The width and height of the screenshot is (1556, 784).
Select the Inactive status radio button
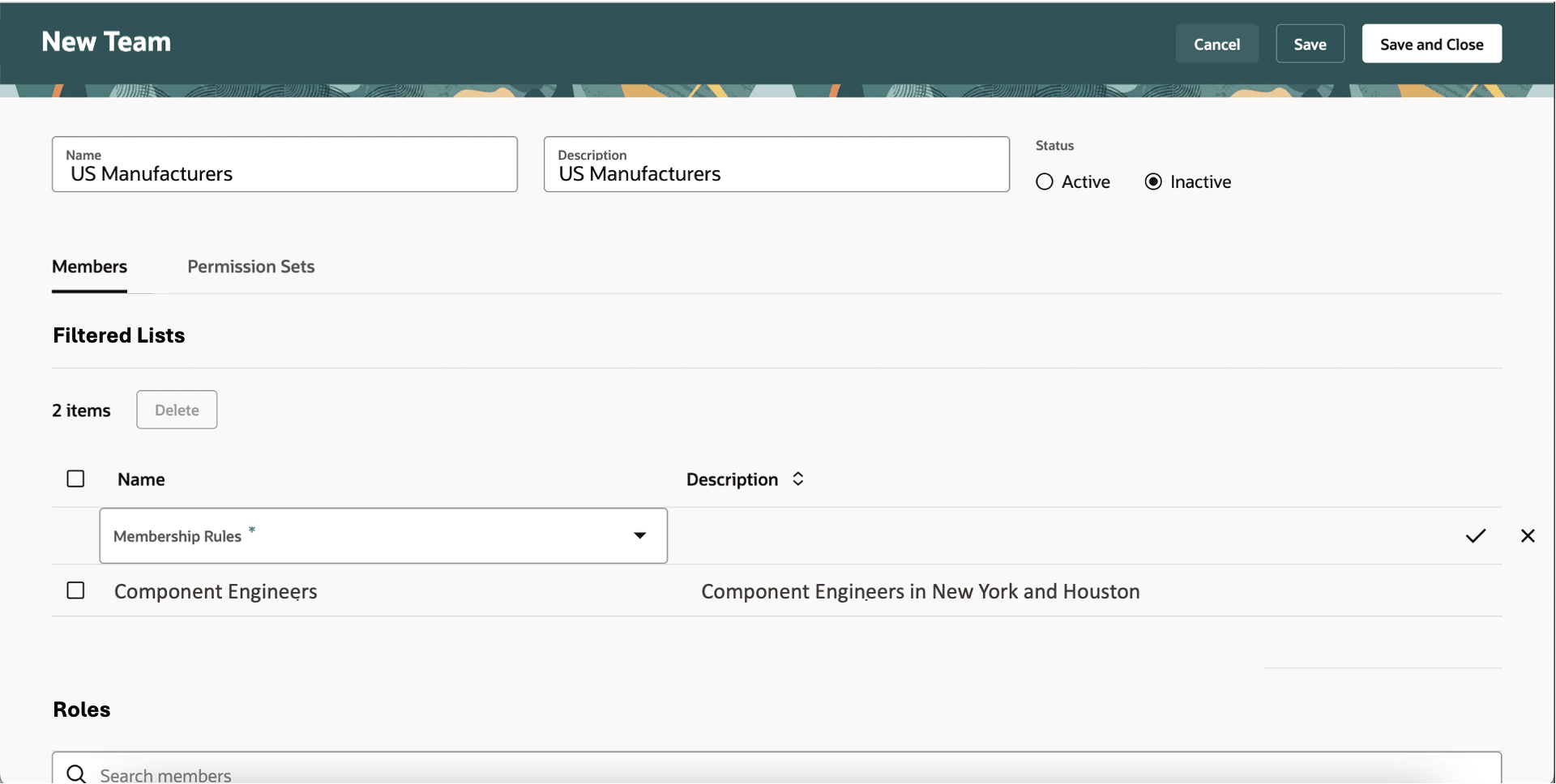click(x=1153, y=181)
